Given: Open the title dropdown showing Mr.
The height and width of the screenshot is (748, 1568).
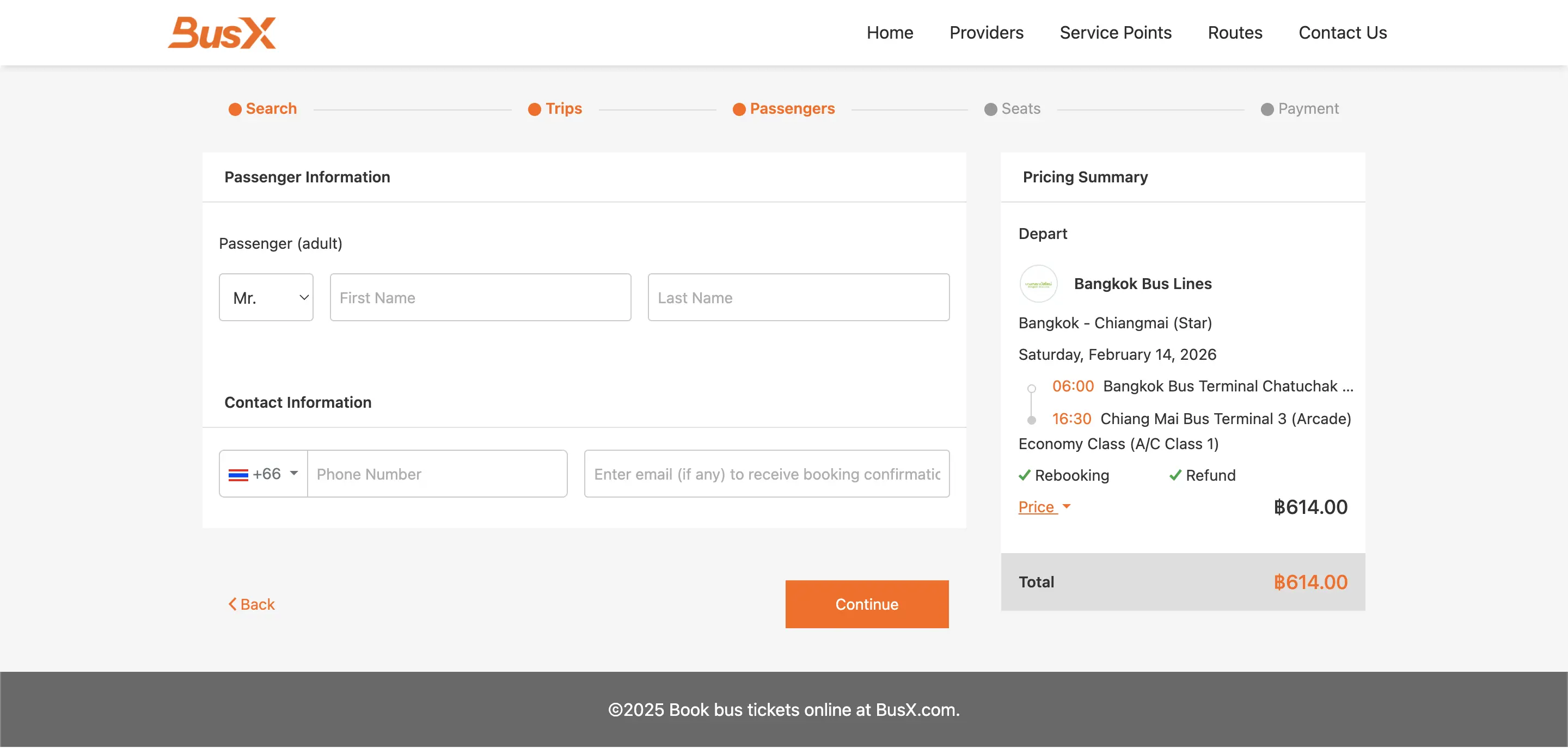Looking at the screenshot, I should [266, 297].
